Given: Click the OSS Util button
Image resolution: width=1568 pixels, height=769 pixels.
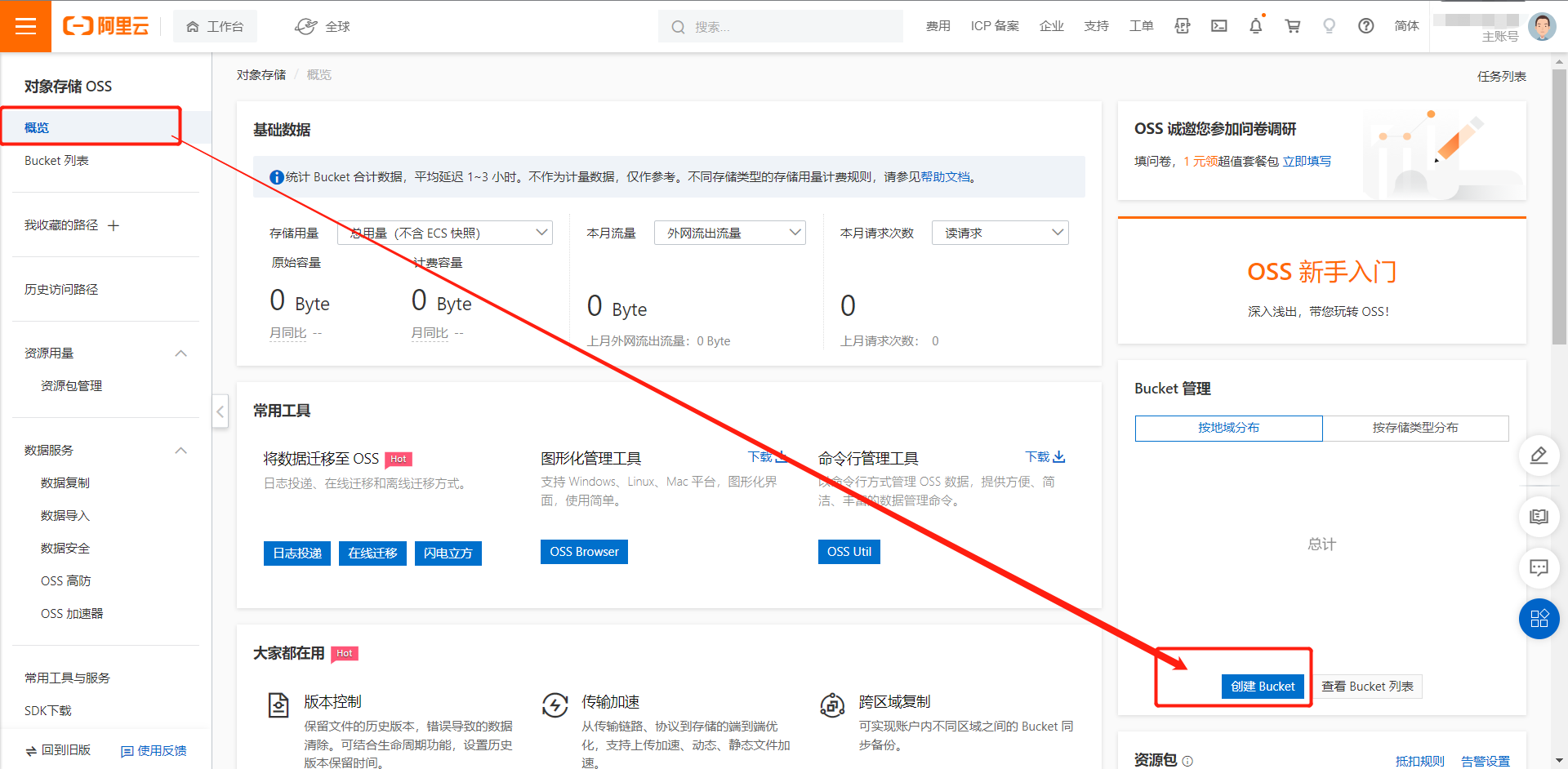Looking at the screenshot, I should tap(849, 552).
